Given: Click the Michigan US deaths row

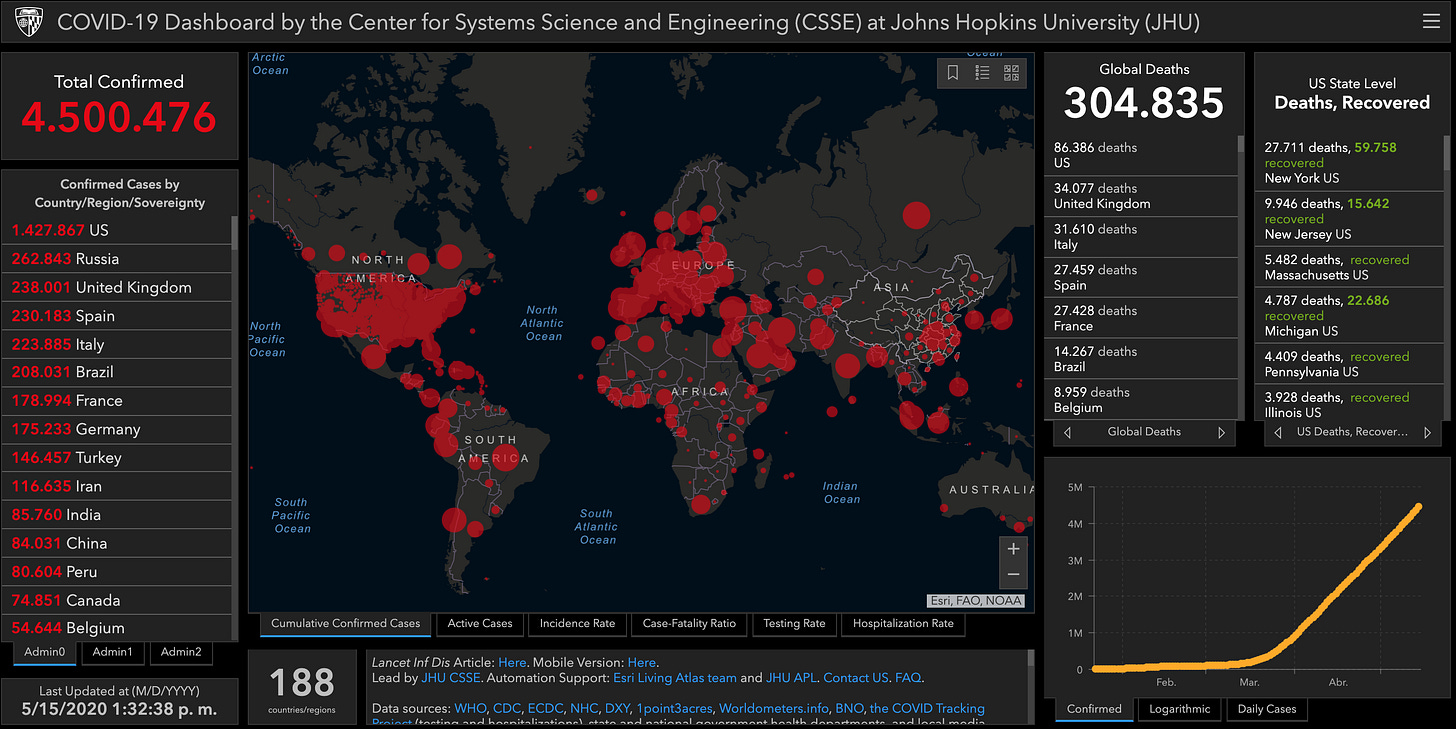Looking at the screenshot, I should (1350, 315).
